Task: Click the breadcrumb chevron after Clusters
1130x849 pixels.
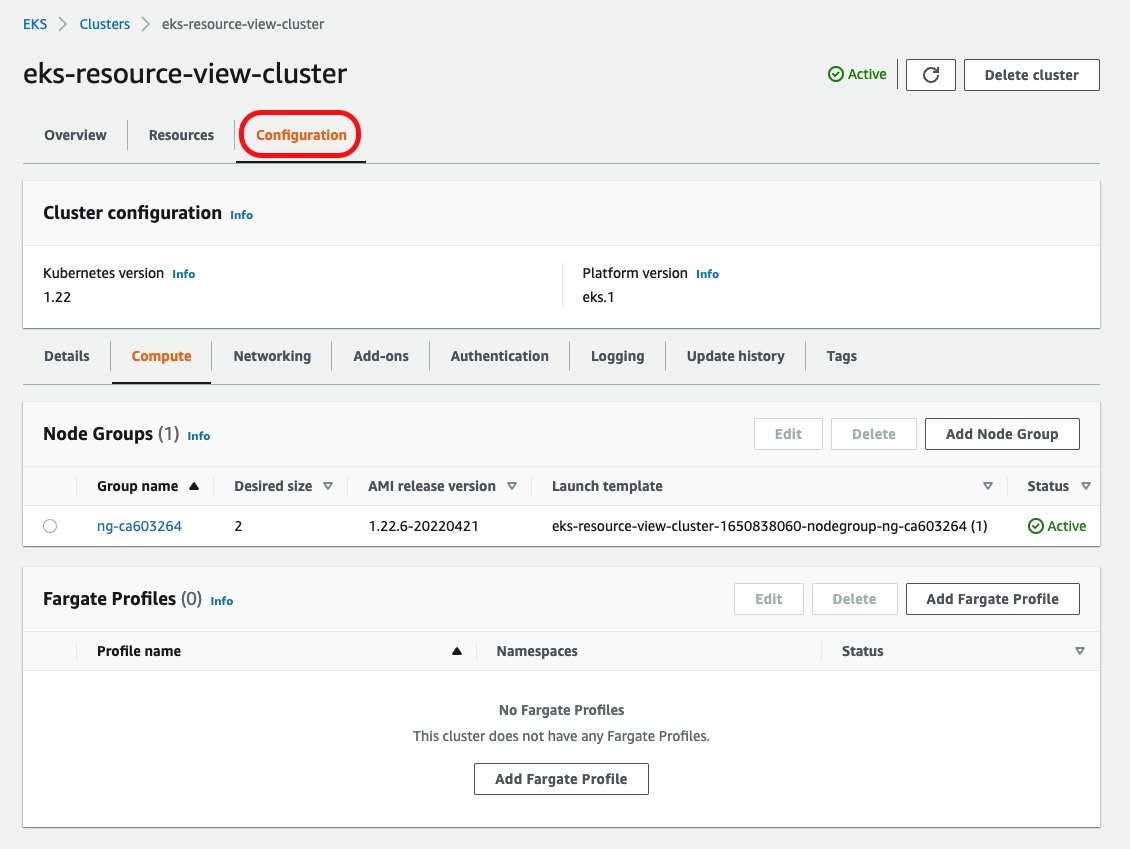Action: point(146,24)
